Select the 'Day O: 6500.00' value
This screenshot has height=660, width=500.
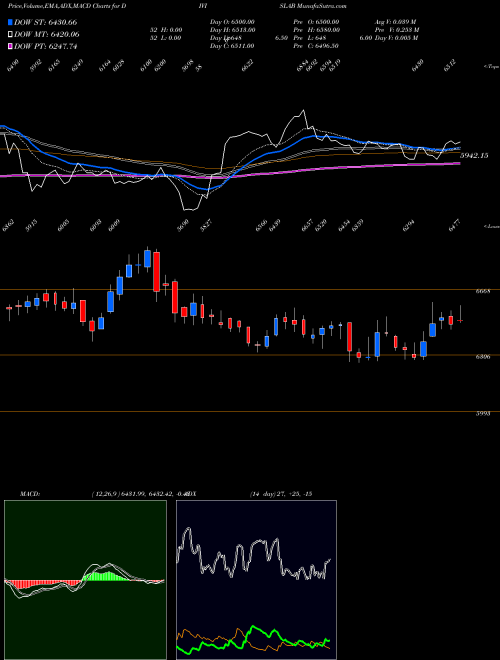(232, 21)
